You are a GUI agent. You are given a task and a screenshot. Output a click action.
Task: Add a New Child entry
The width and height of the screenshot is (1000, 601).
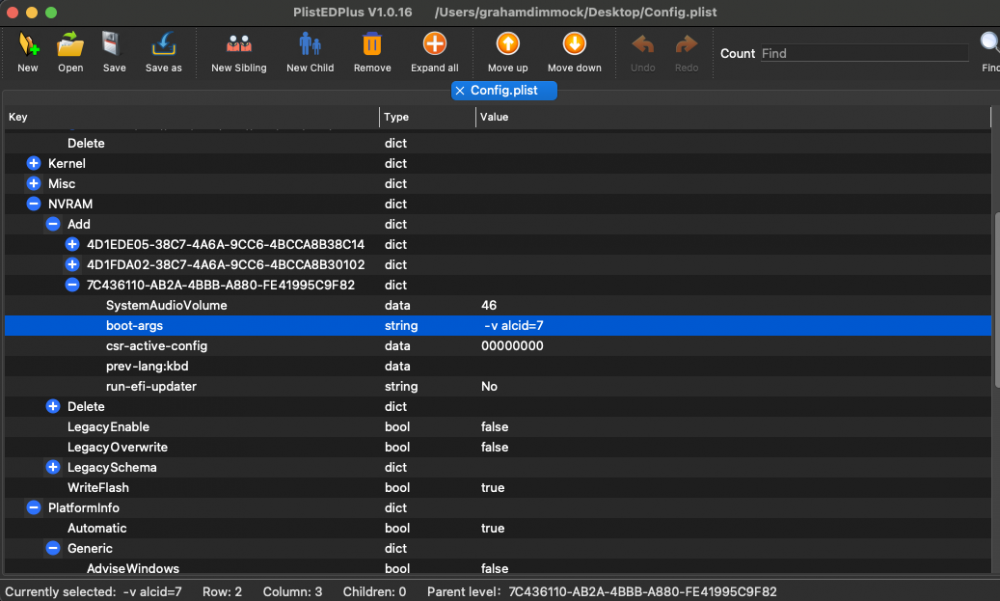310,45
